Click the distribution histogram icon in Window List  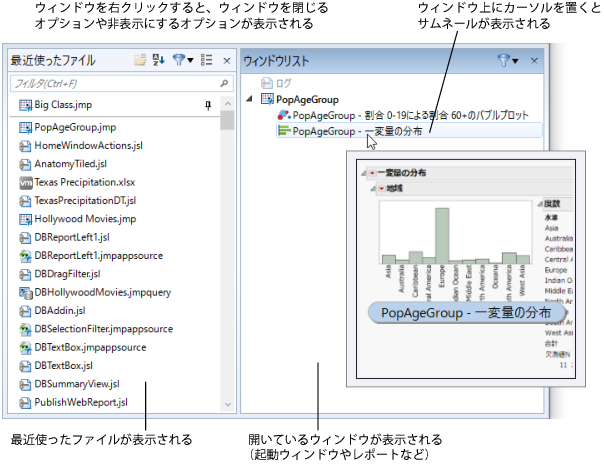(x=284, y=131)
